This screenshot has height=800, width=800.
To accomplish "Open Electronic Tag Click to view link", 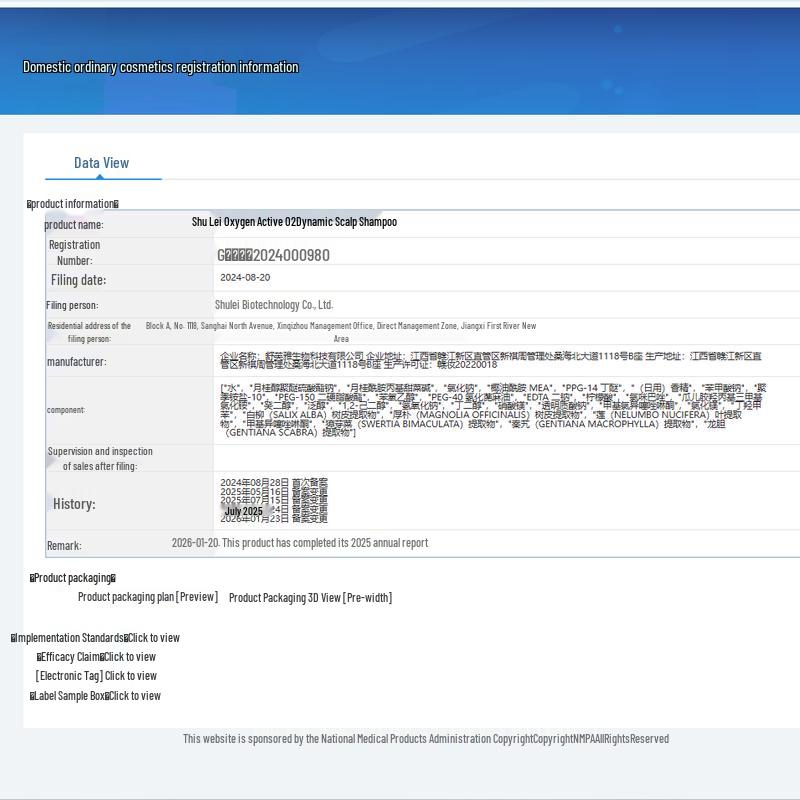I will click(x=96, y=676).
